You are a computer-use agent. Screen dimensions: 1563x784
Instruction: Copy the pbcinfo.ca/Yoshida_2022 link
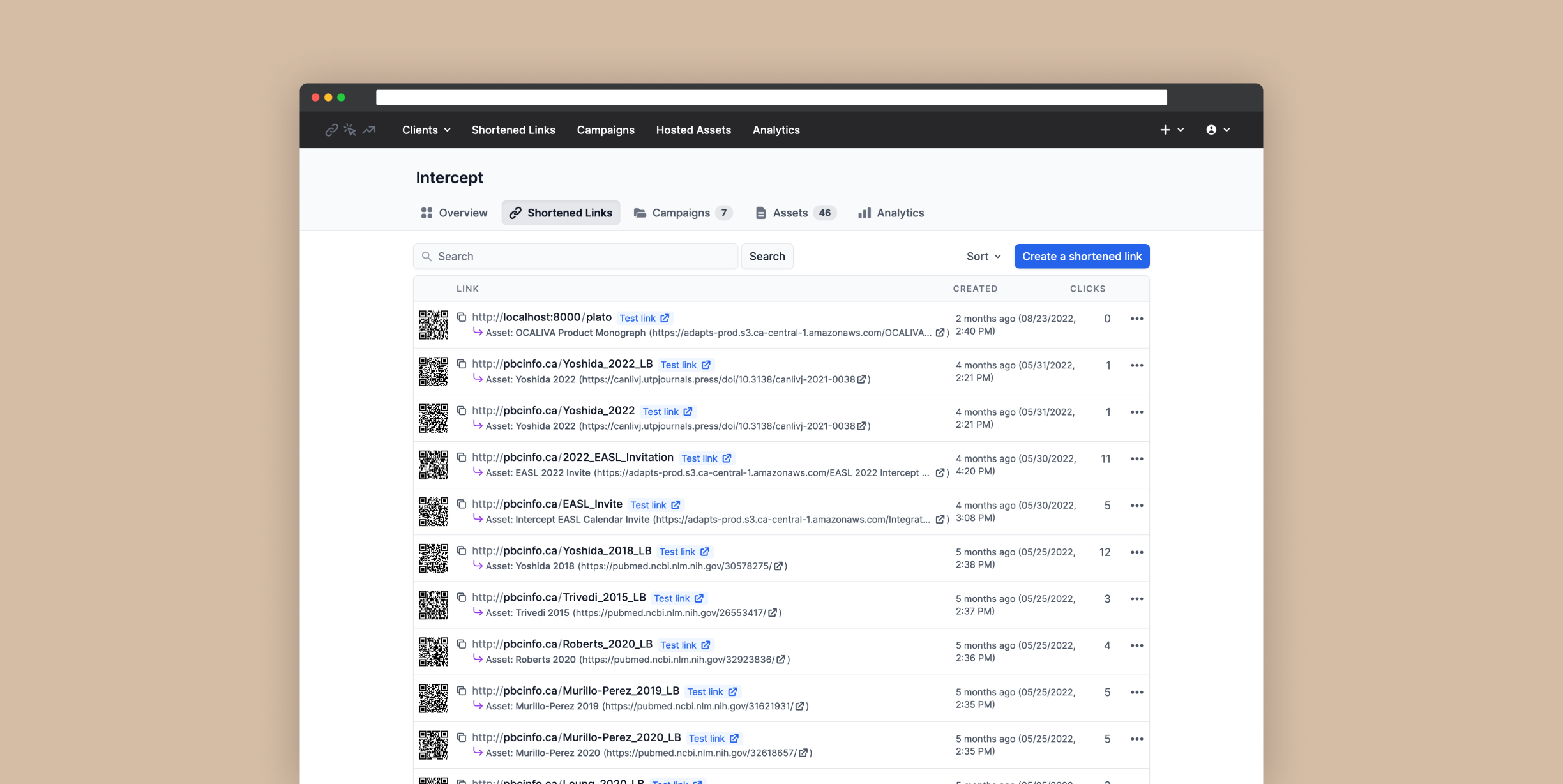(x=462, y=411)
